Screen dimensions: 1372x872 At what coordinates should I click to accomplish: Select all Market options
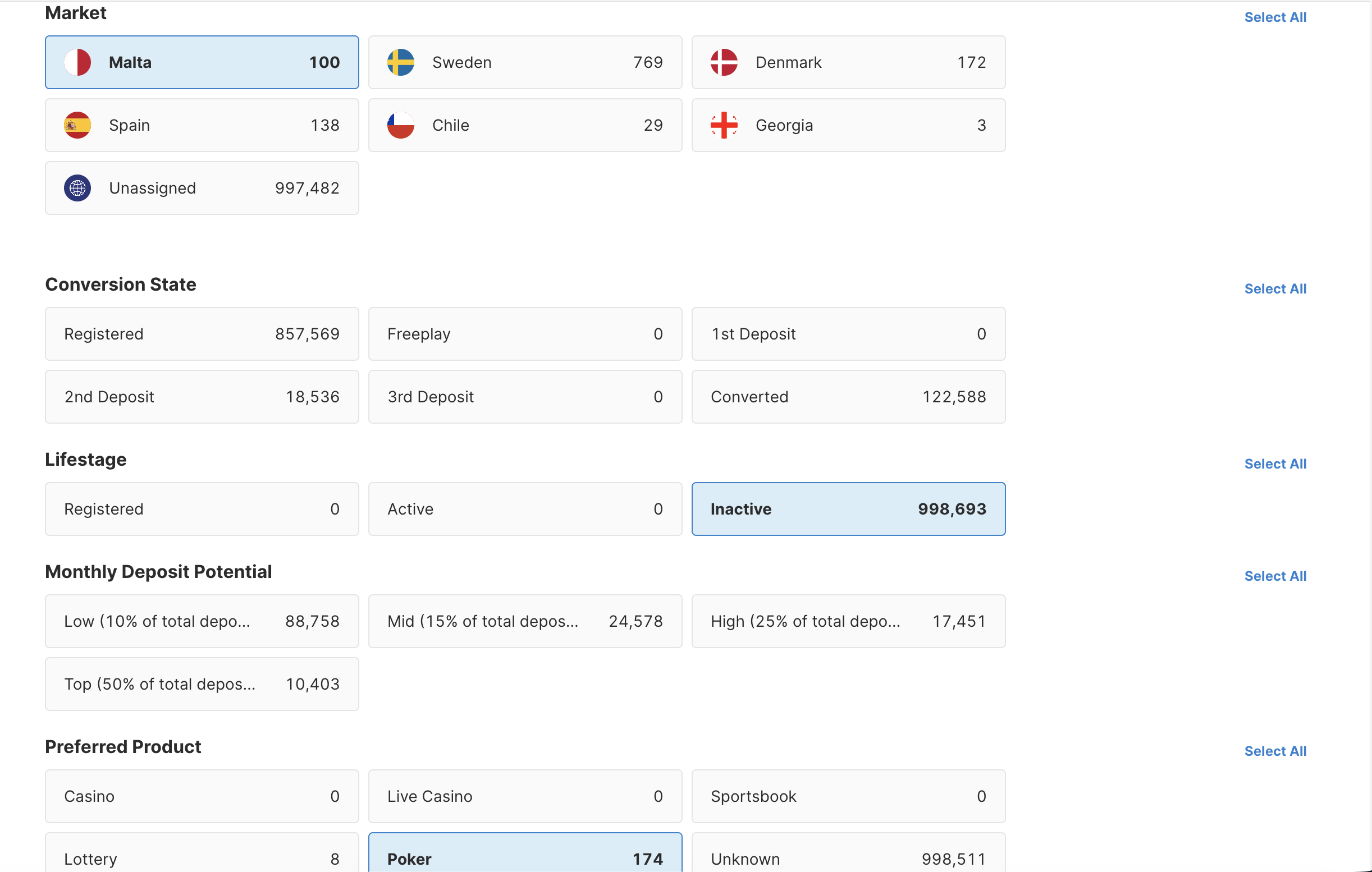pyautogui.click(x=1274, y=17)
